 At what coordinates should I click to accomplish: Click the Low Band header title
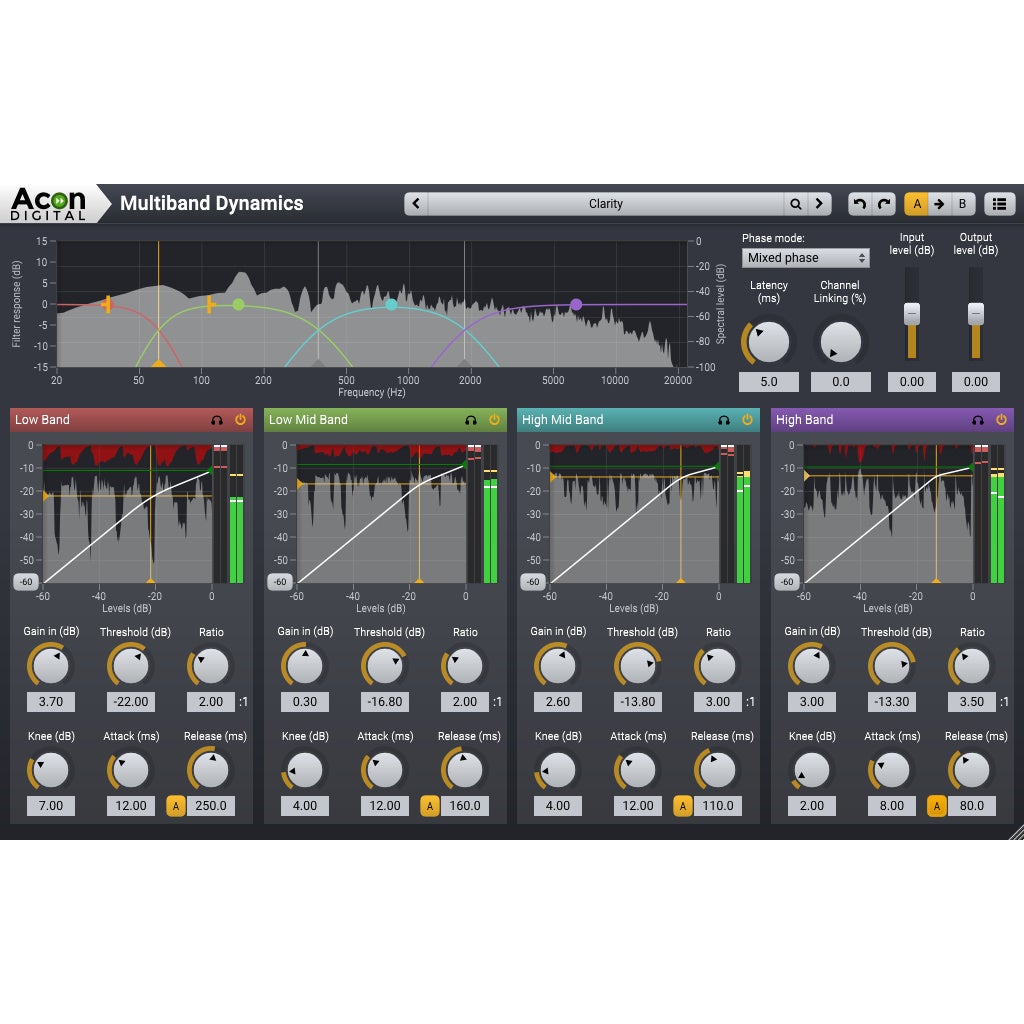(x=42, y=420)
